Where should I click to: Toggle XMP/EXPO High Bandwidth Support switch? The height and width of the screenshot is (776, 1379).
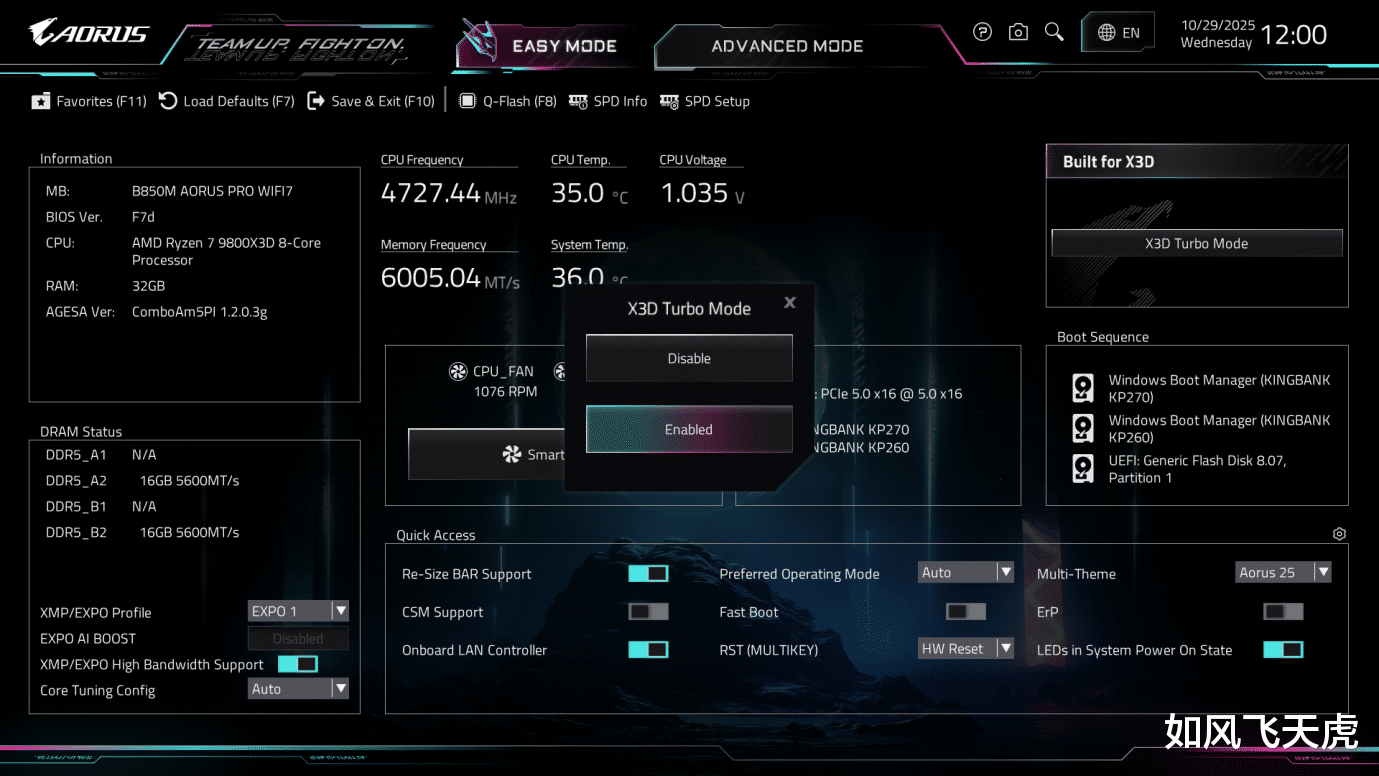[x=298, y=664]
